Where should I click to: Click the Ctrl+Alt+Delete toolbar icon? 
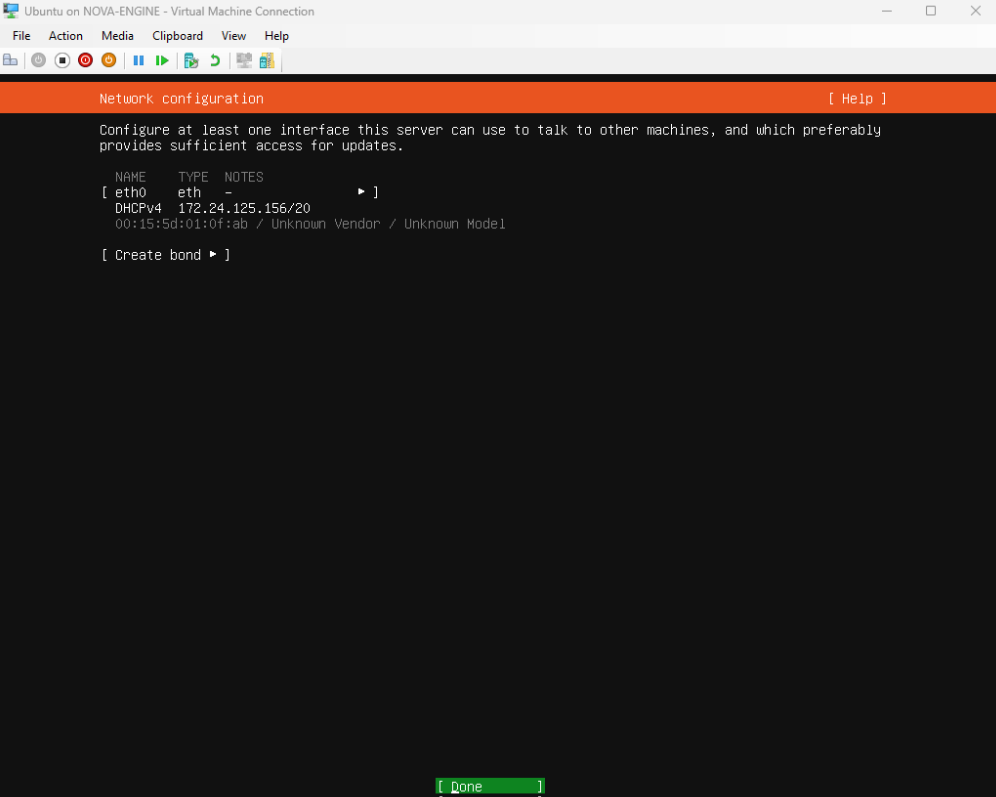click(11, 60)
